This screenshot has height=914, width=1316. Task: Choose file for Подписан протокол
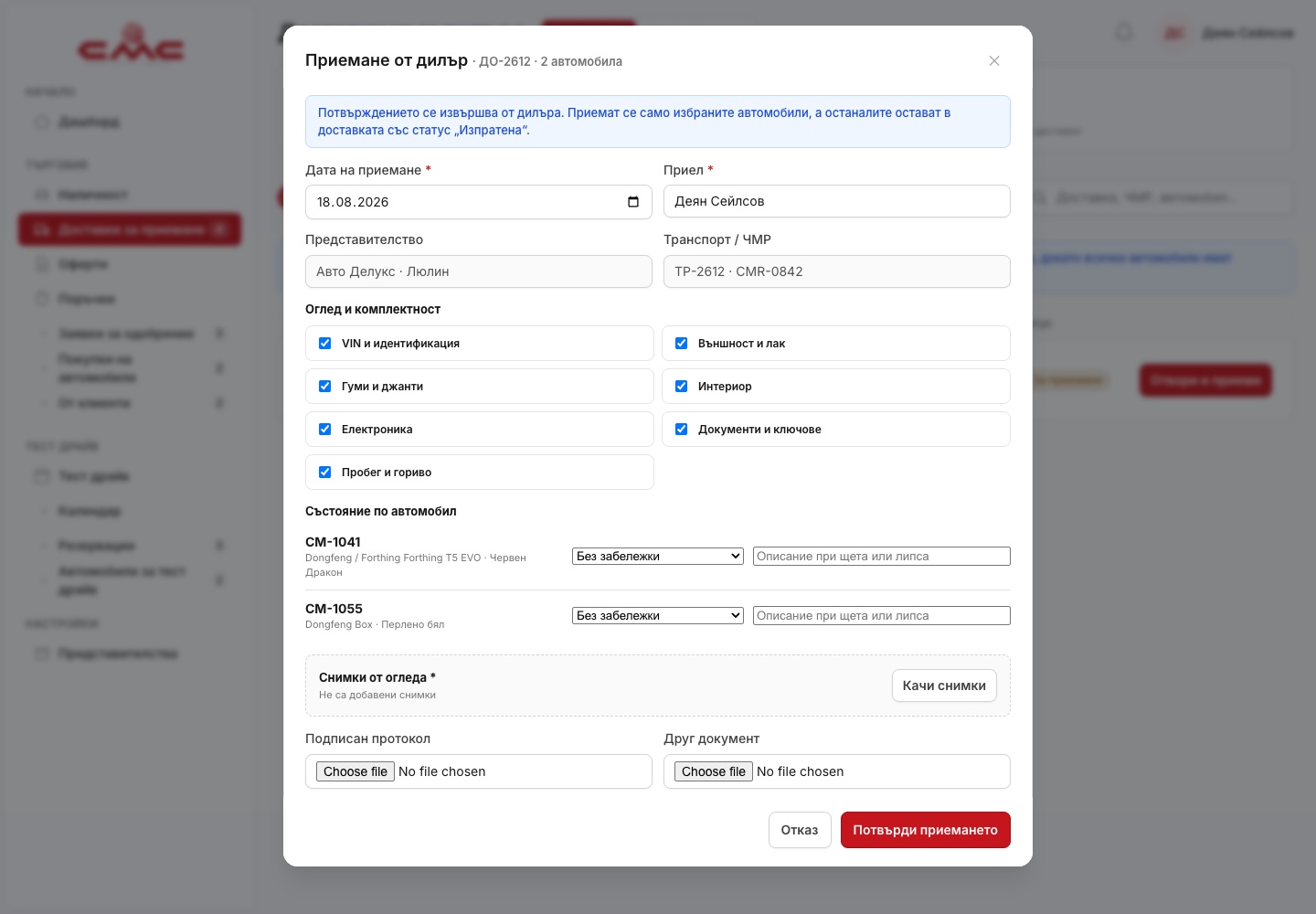pyautogui.click(x=356, y=771)
